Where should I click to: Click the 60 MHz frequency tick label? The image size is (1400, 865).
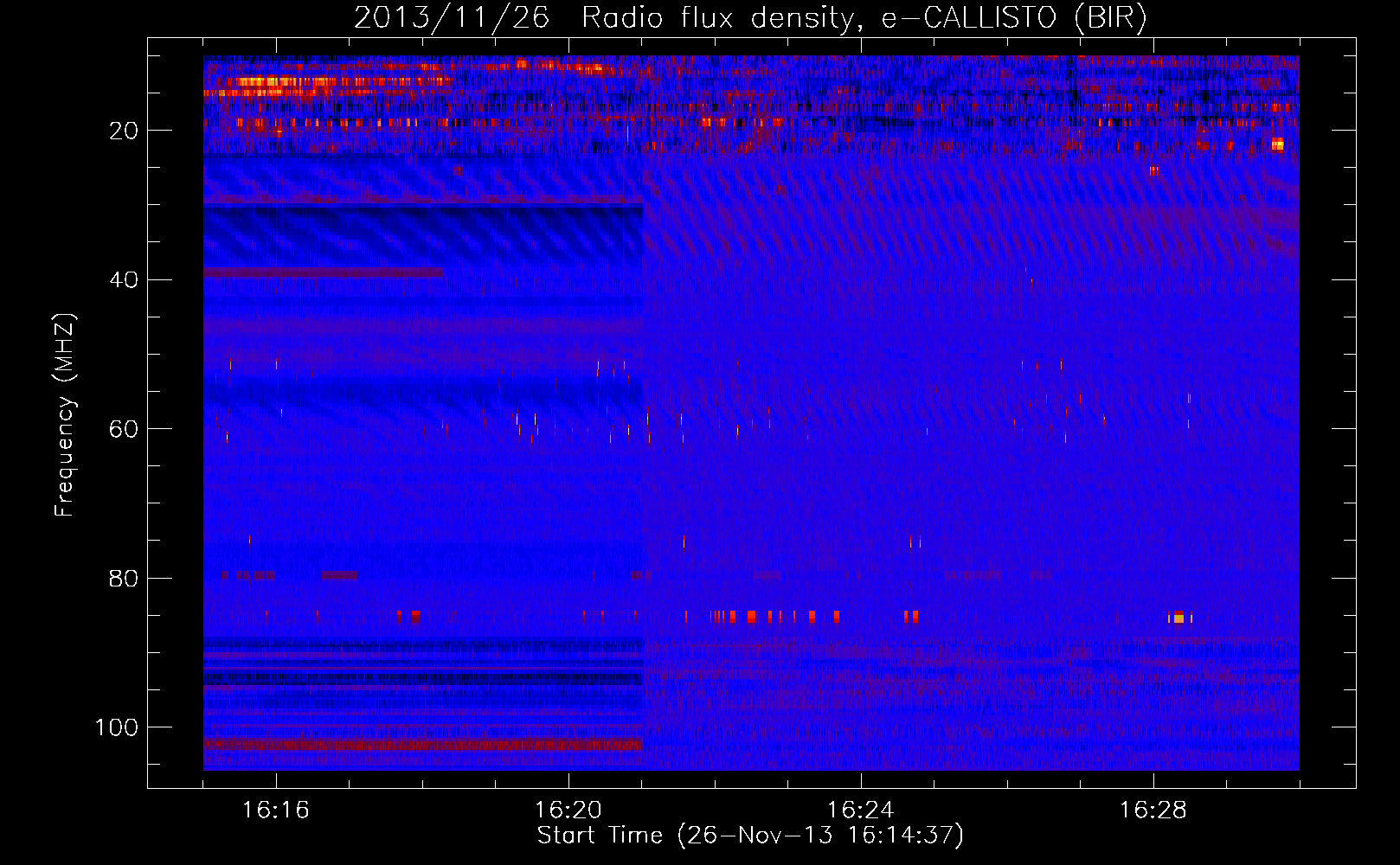124,429
